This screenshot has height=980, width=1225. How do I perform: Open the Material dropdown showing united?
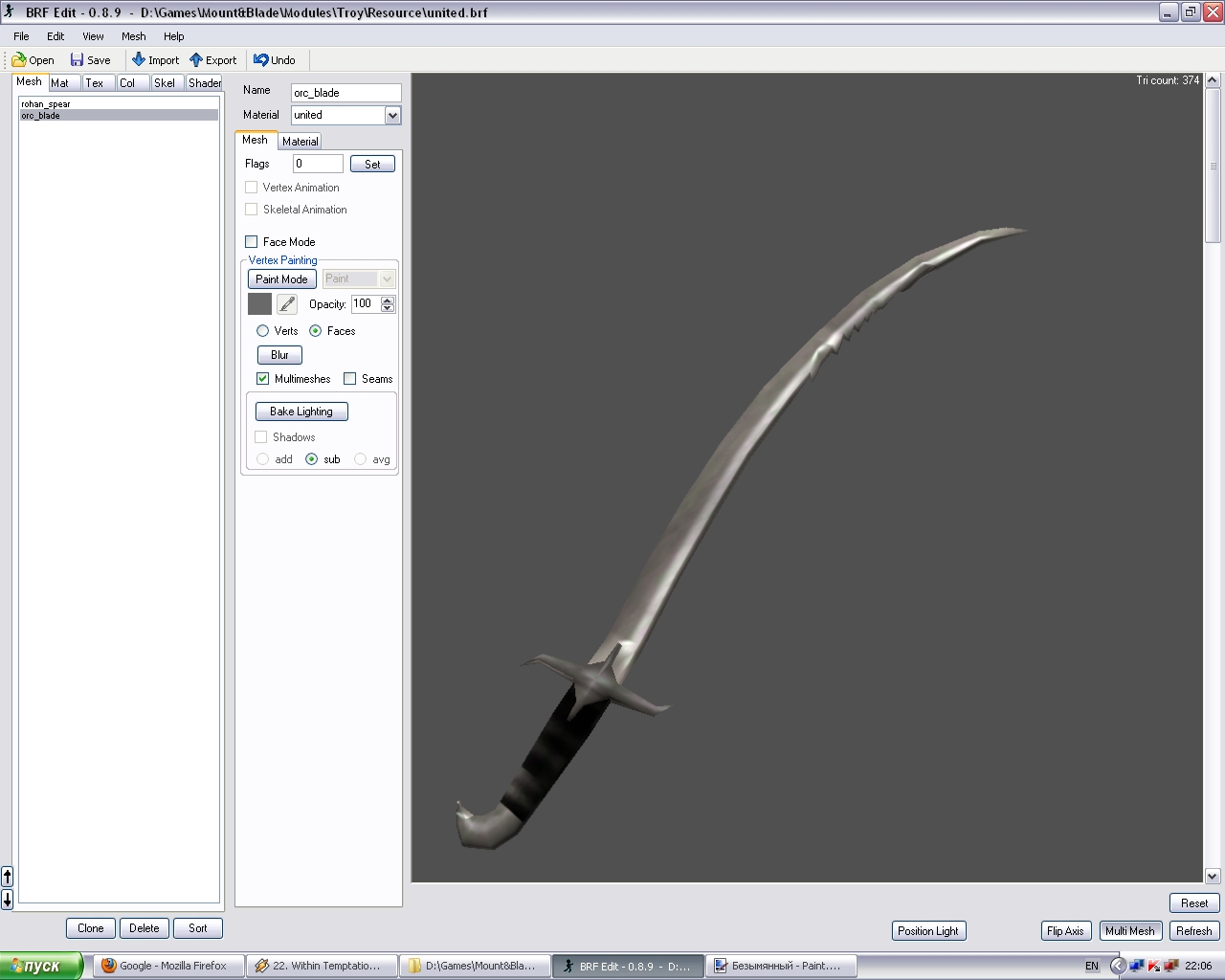[x=392, y=115]
